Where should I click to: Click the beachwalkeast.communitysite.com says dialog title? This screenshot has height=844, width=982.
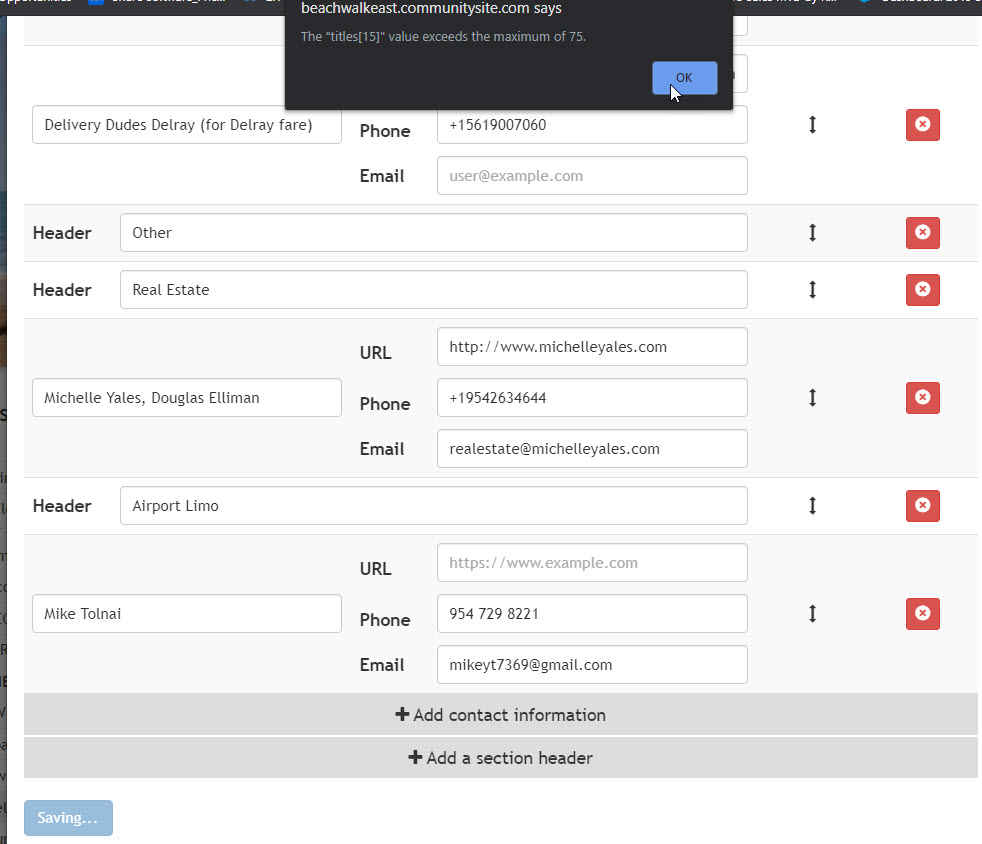coord(432,9)
